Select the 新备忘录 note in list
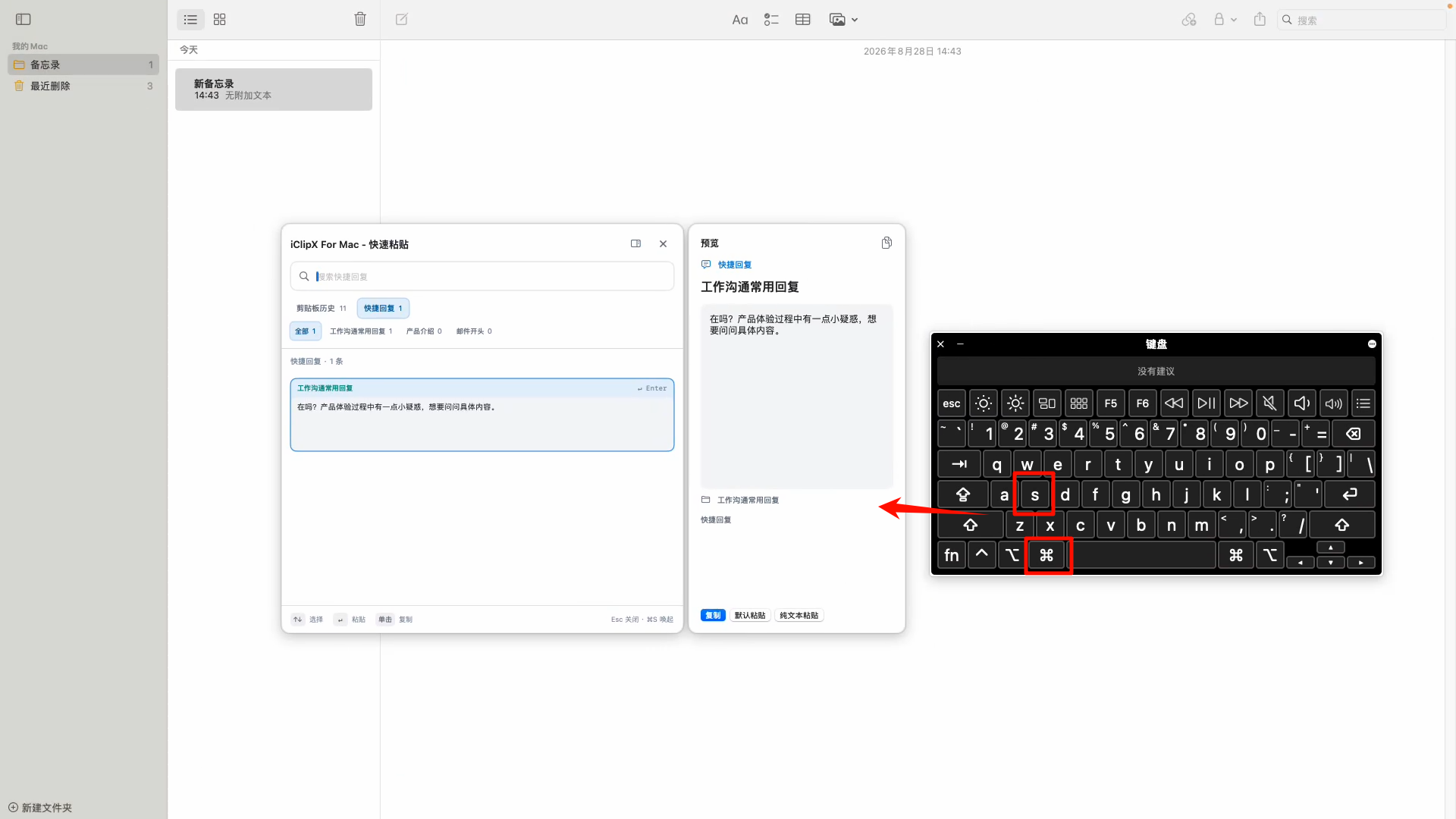Screen dimensions: 1456x819 pos(274,89)
